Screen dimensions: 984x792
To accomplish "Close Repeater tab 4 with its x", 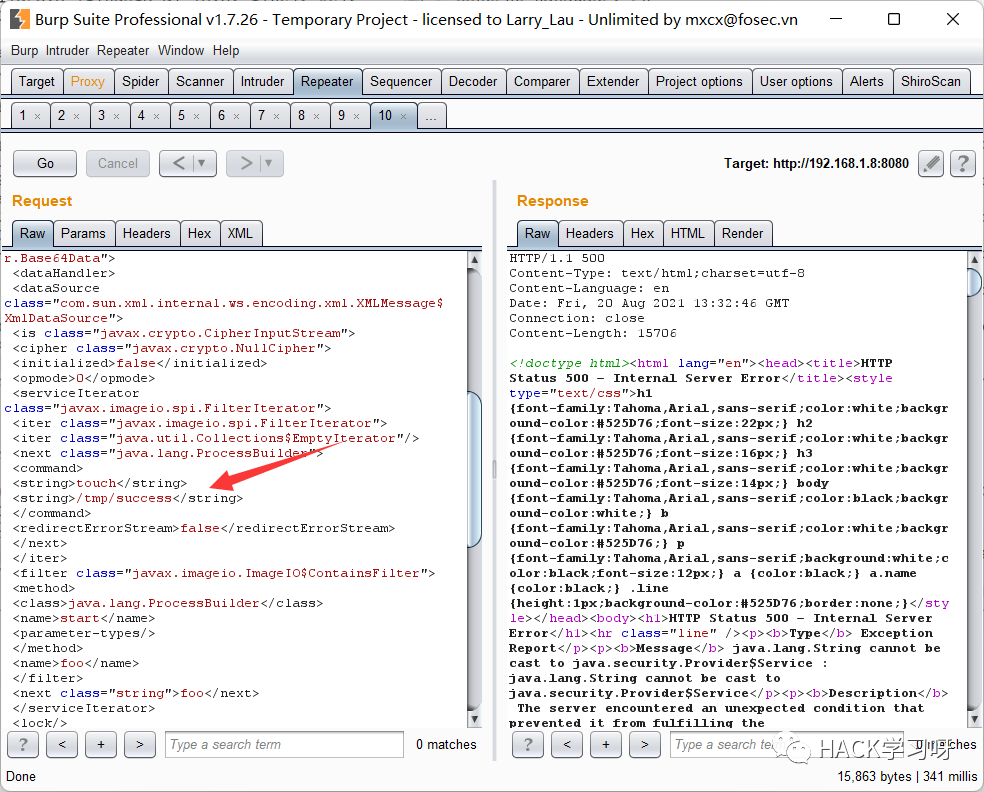I will [x=157, y=116].
